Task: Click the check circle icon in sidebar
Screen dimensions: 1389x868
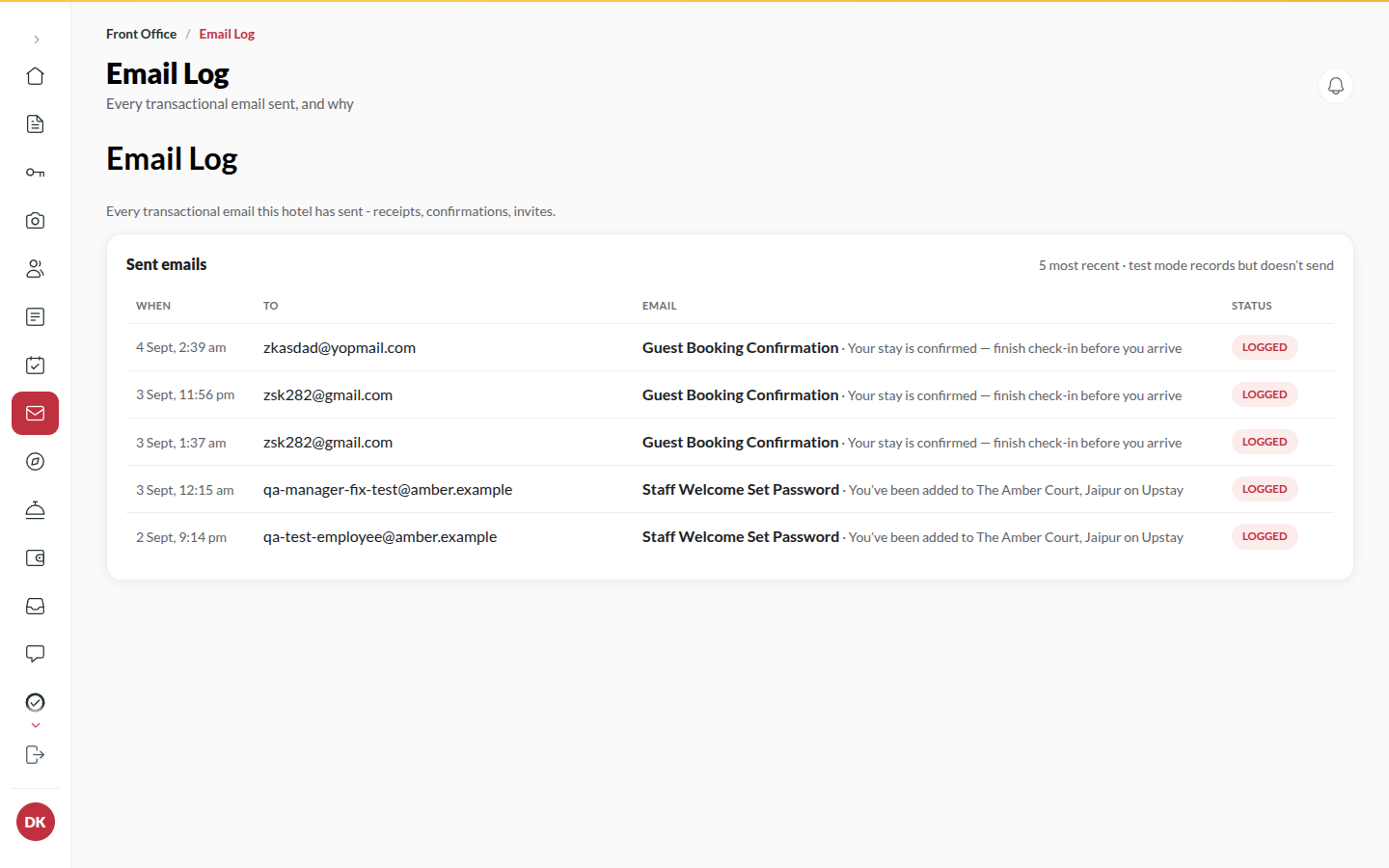Action: pos(36,702)
